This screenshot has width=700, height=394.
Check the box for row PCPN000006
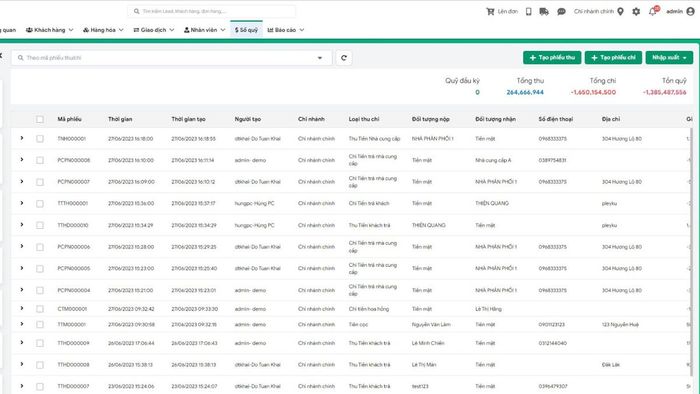click(40, 247)
